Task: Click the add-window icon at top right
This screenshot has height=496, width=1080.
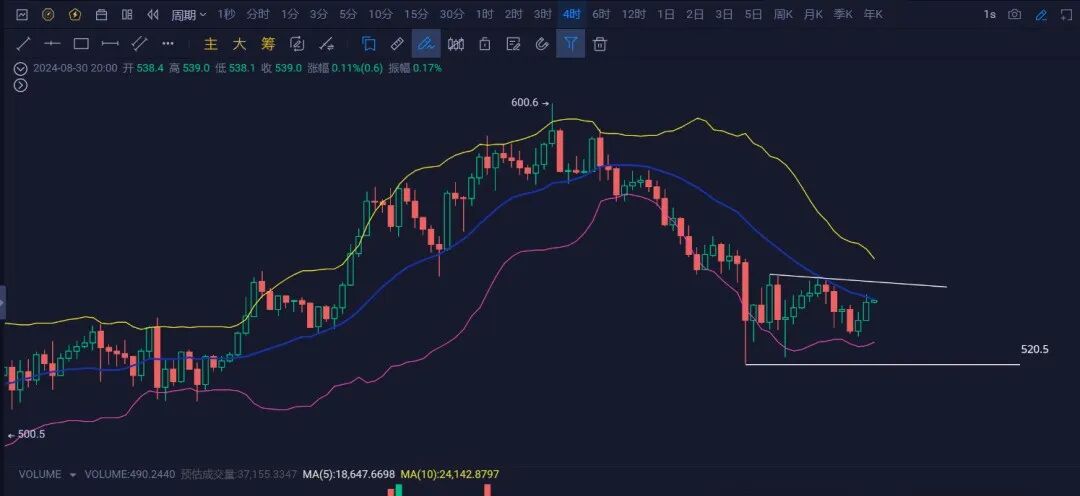Action: click(x=1068, y=14)
